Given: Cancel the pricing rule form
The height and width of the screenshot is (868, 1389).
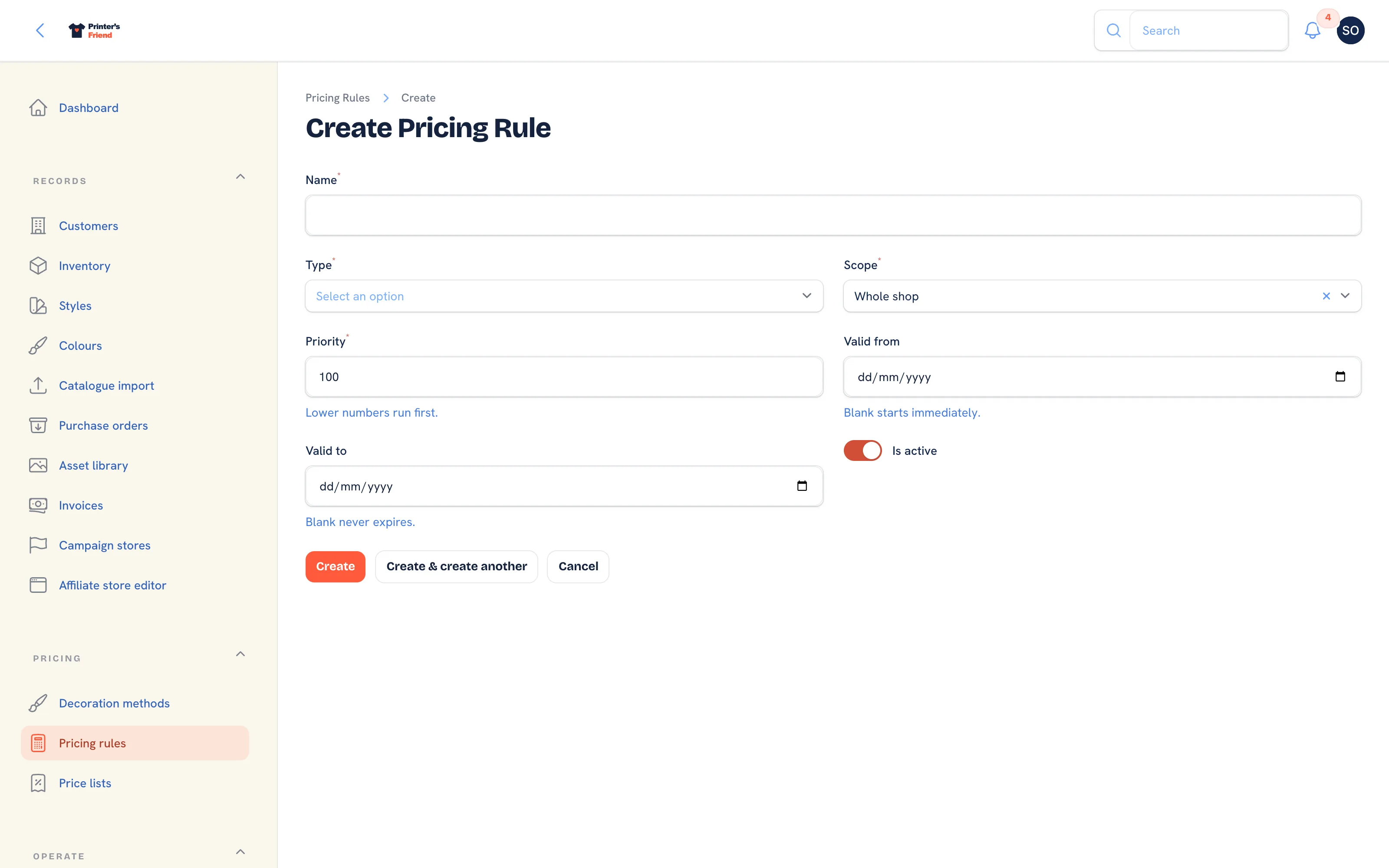Looking at the screenshot, I should click(578, 567).
